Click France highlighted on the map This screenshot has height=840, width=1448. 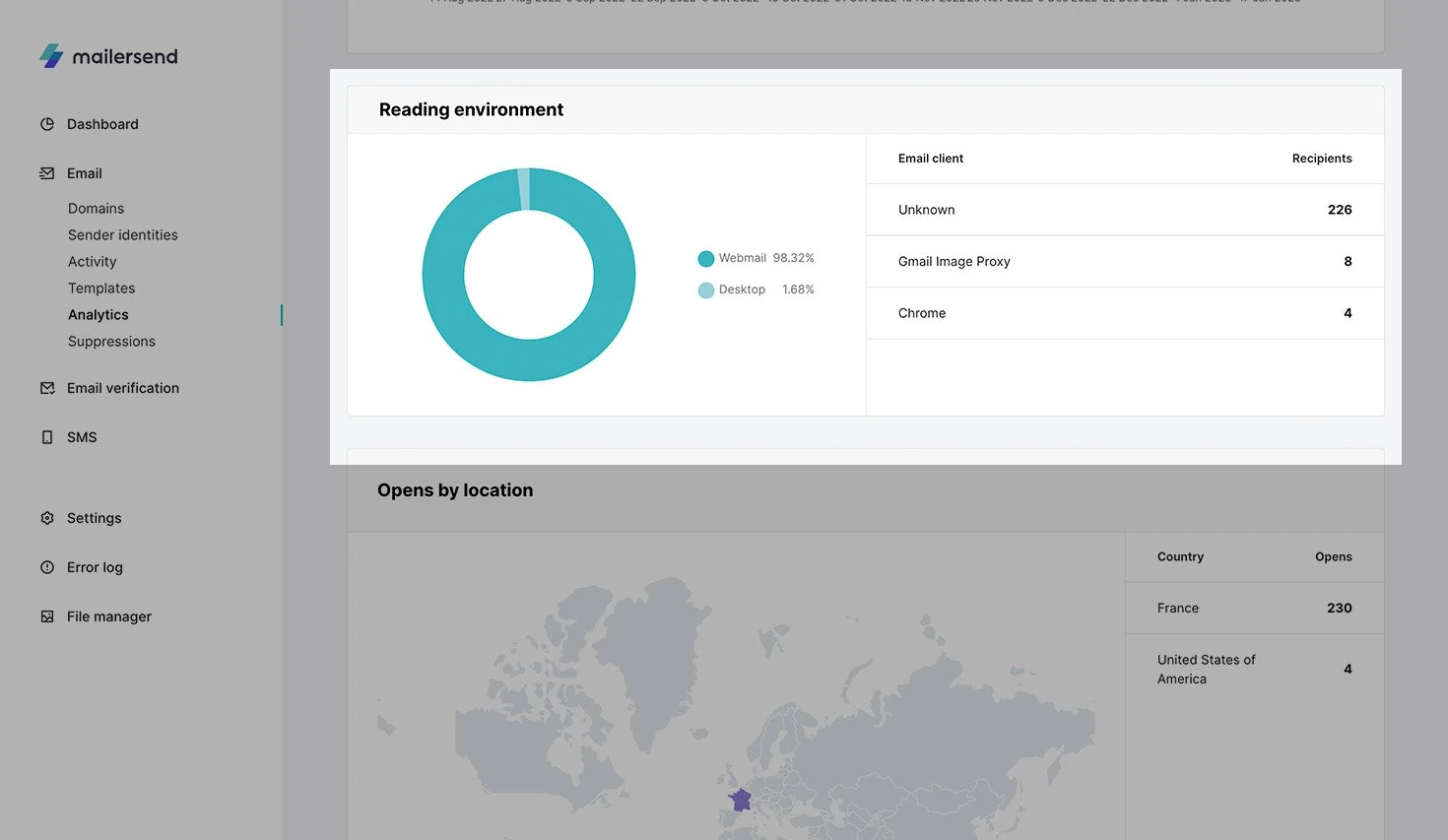pos(740,799)
